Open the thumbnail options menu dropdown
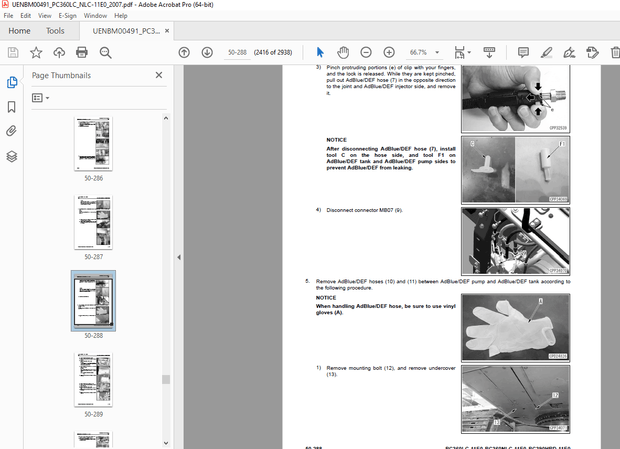Viewport: 620px width, 449px height. [41, 98]
